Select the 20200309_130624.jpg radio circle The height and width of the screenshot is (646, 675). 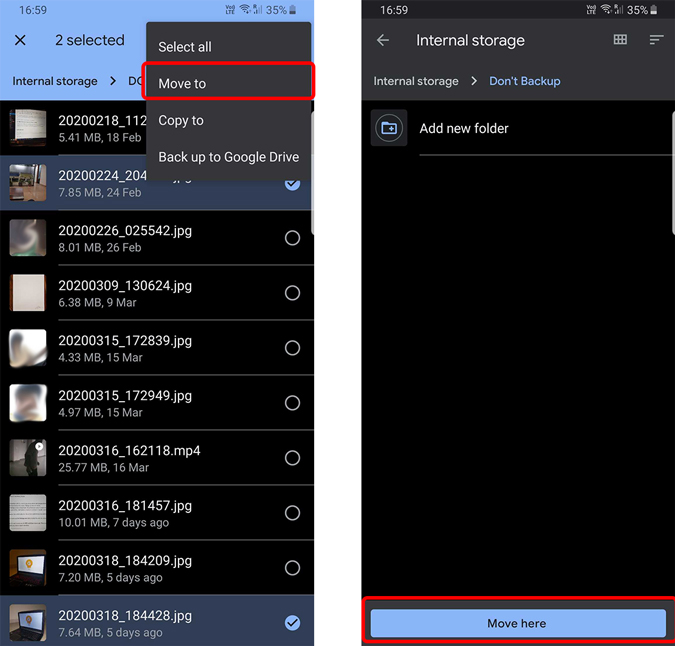[292, 293]
